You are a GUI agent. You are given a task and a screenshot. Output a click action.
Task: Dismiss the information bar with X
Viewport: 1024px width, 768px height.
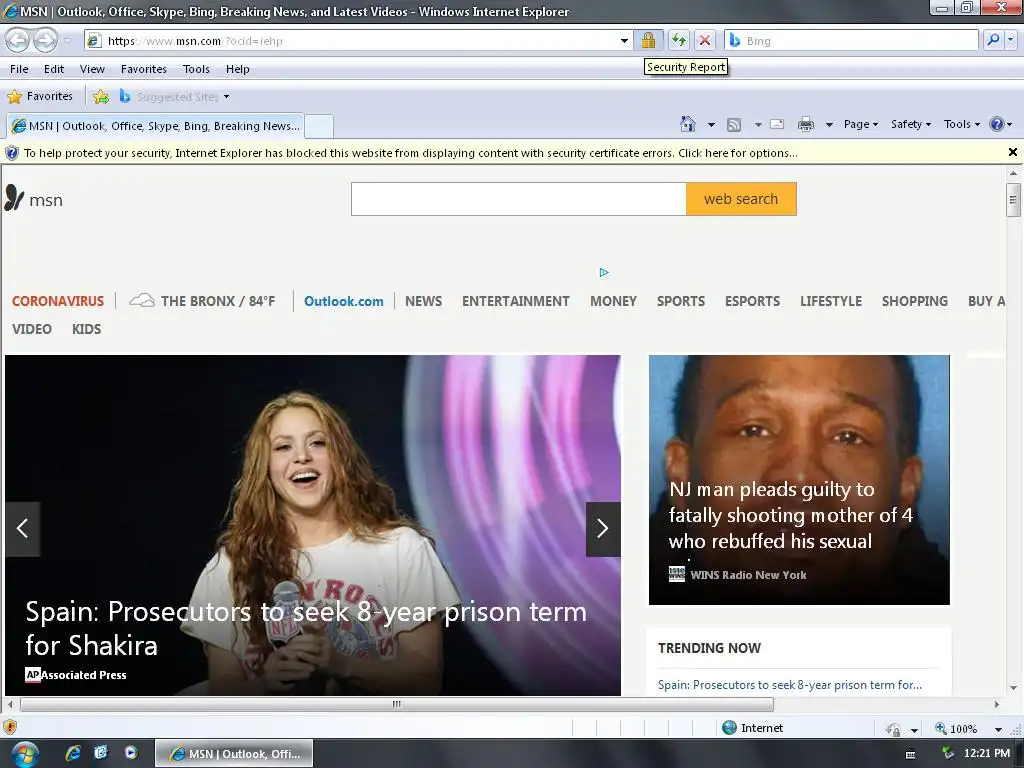tap(1012, 152)
